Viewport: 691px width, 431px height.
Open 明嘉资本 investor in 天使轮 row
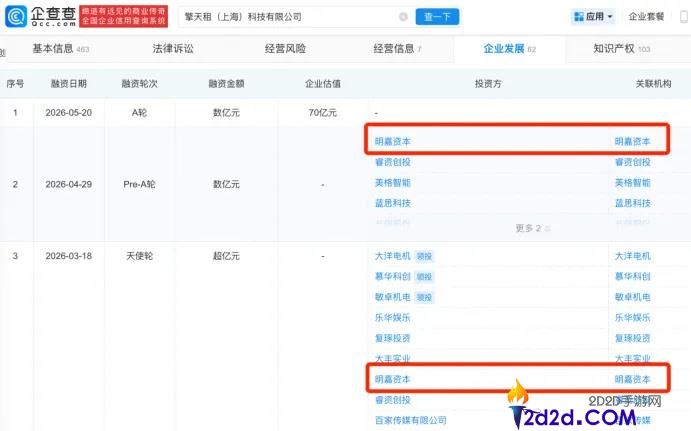[392, 379]
